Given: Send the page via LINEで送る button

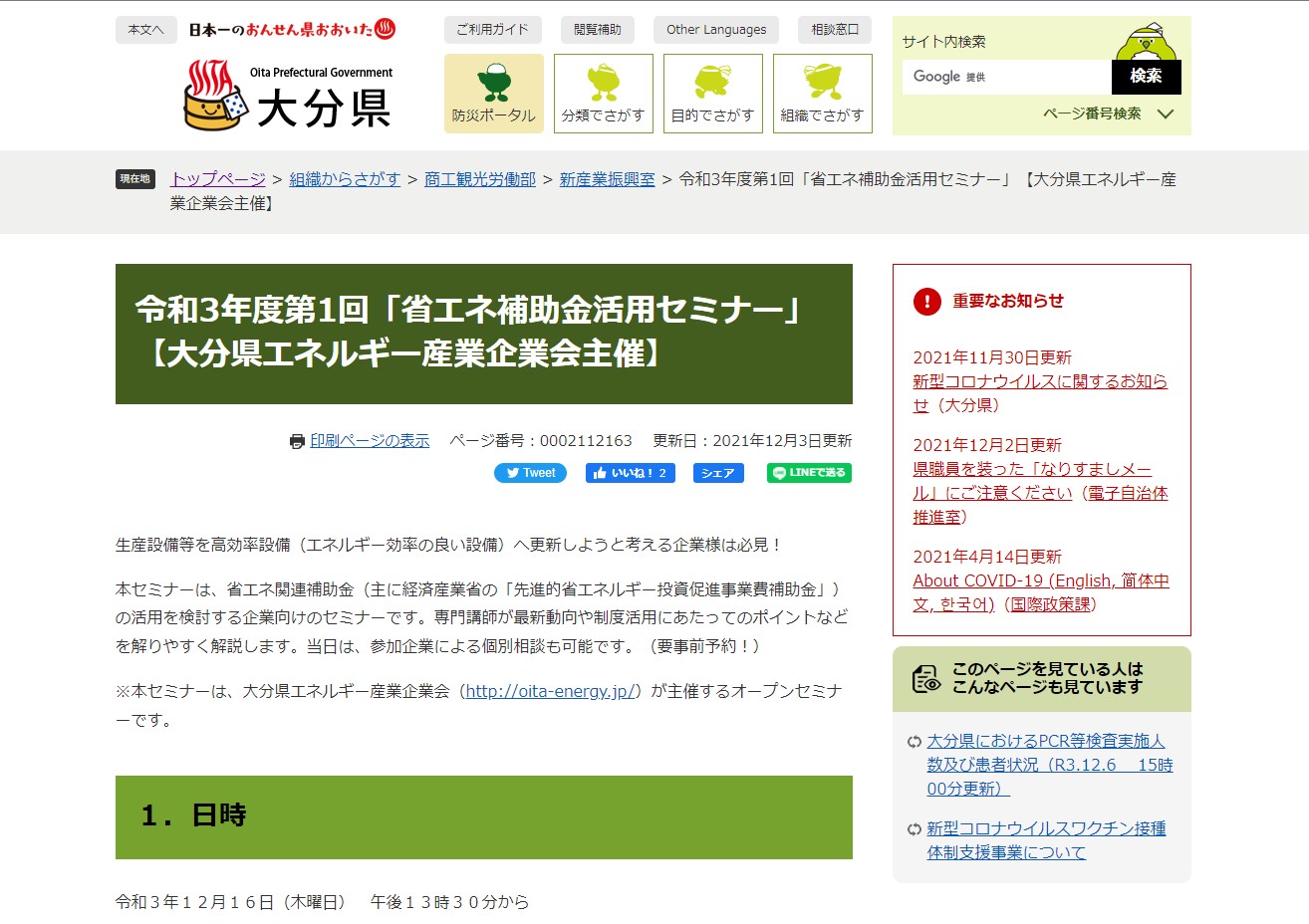Looking at the screenshot, I should coord(809,473).
